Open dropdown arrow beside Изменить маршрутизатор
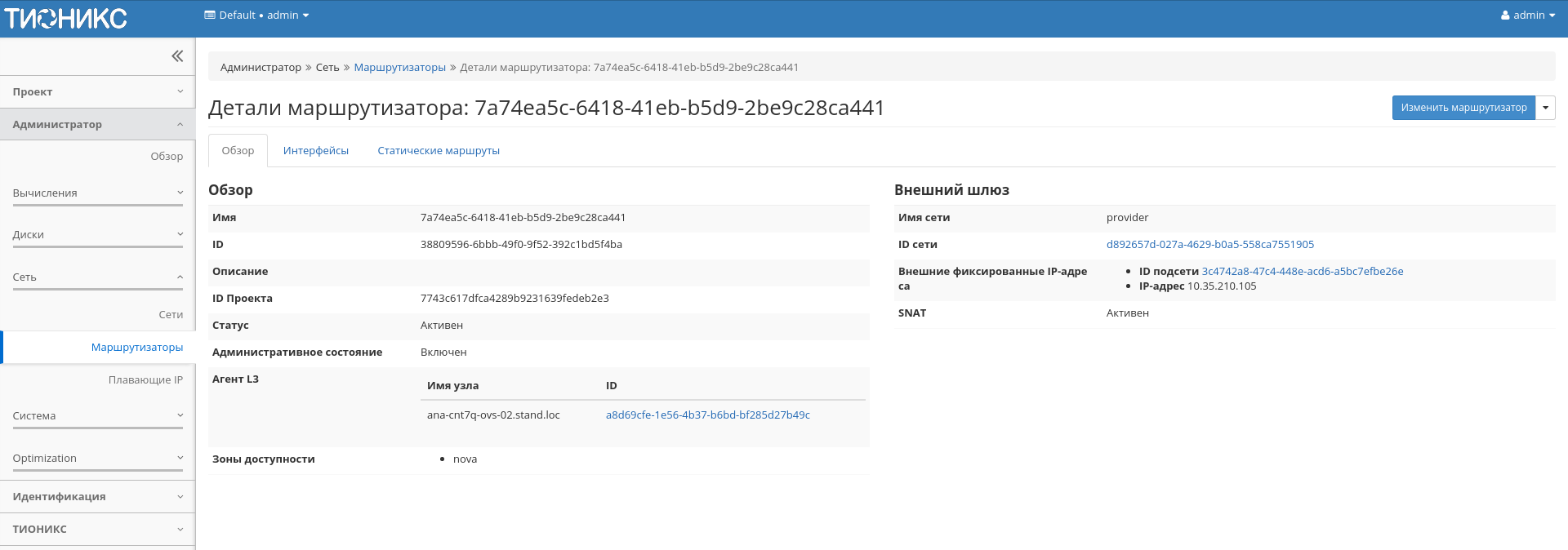 click(1545, 108)
